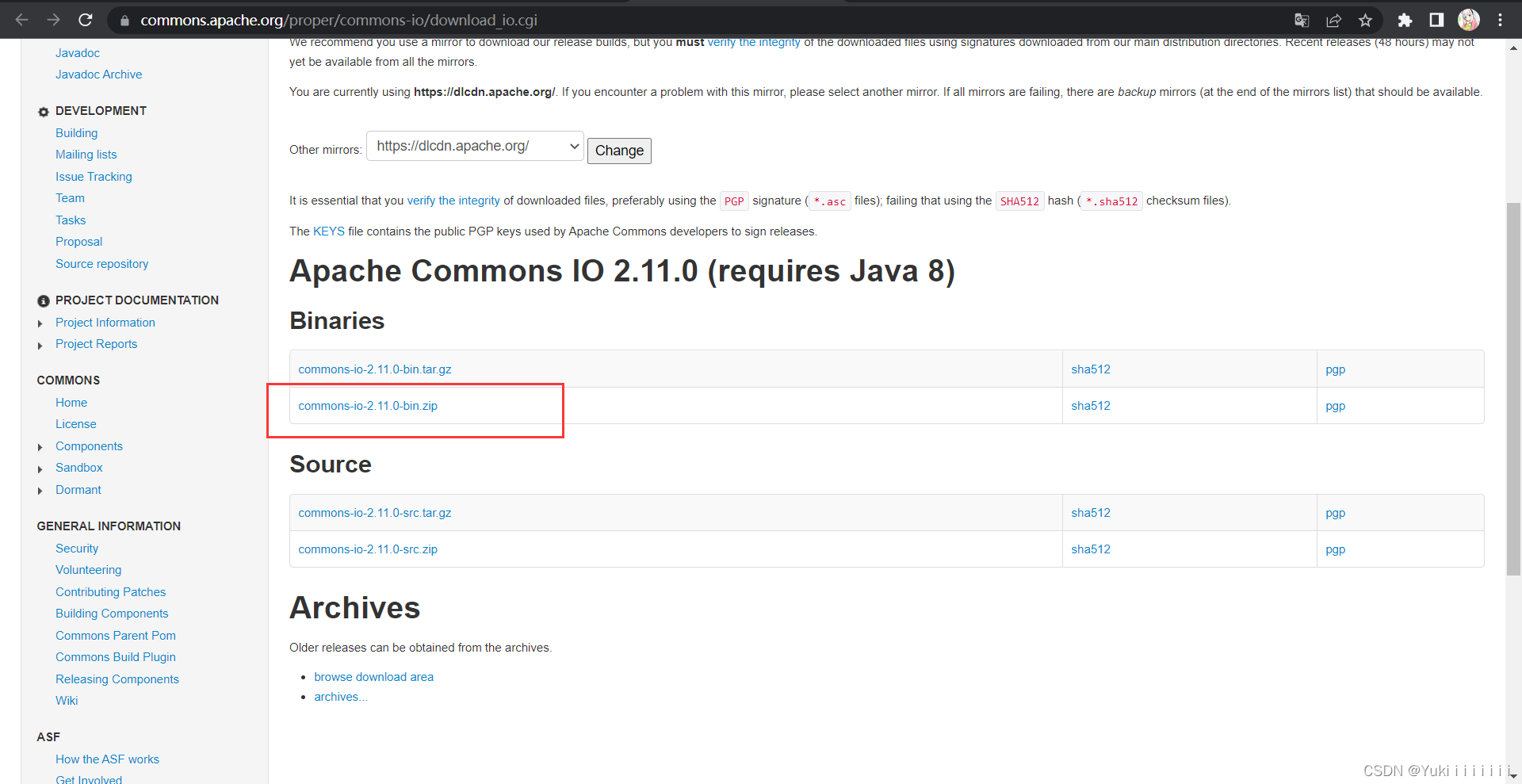Open Issue Tracking sidebar link
The width and height of the screenshot is (1522, 784).
click(94, 177)
